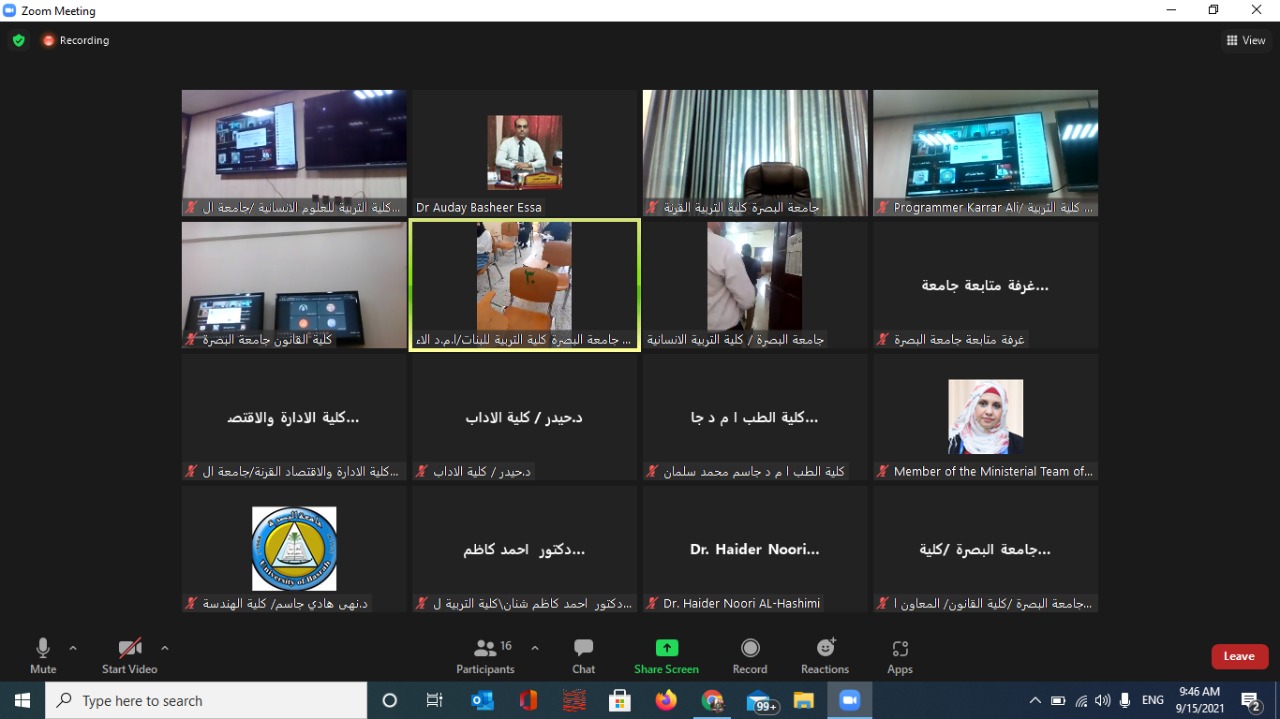
Task: Expand video options arrow beside Start Video
Action: (x=165, y=648)
